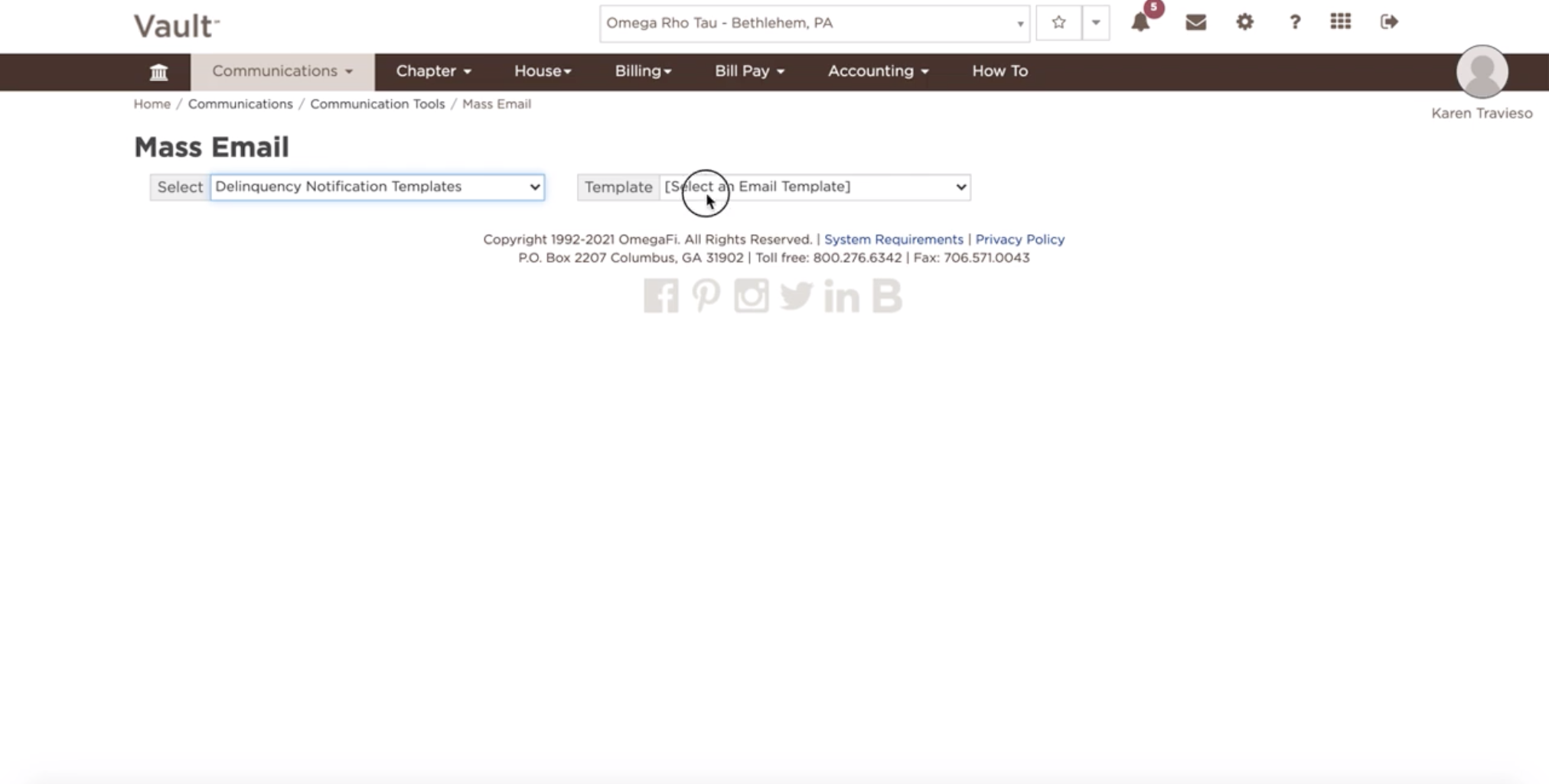This screenshot has height=784, width=1549.
Task: Click the help question mark icon
Action: click(x=1294, y=22)
